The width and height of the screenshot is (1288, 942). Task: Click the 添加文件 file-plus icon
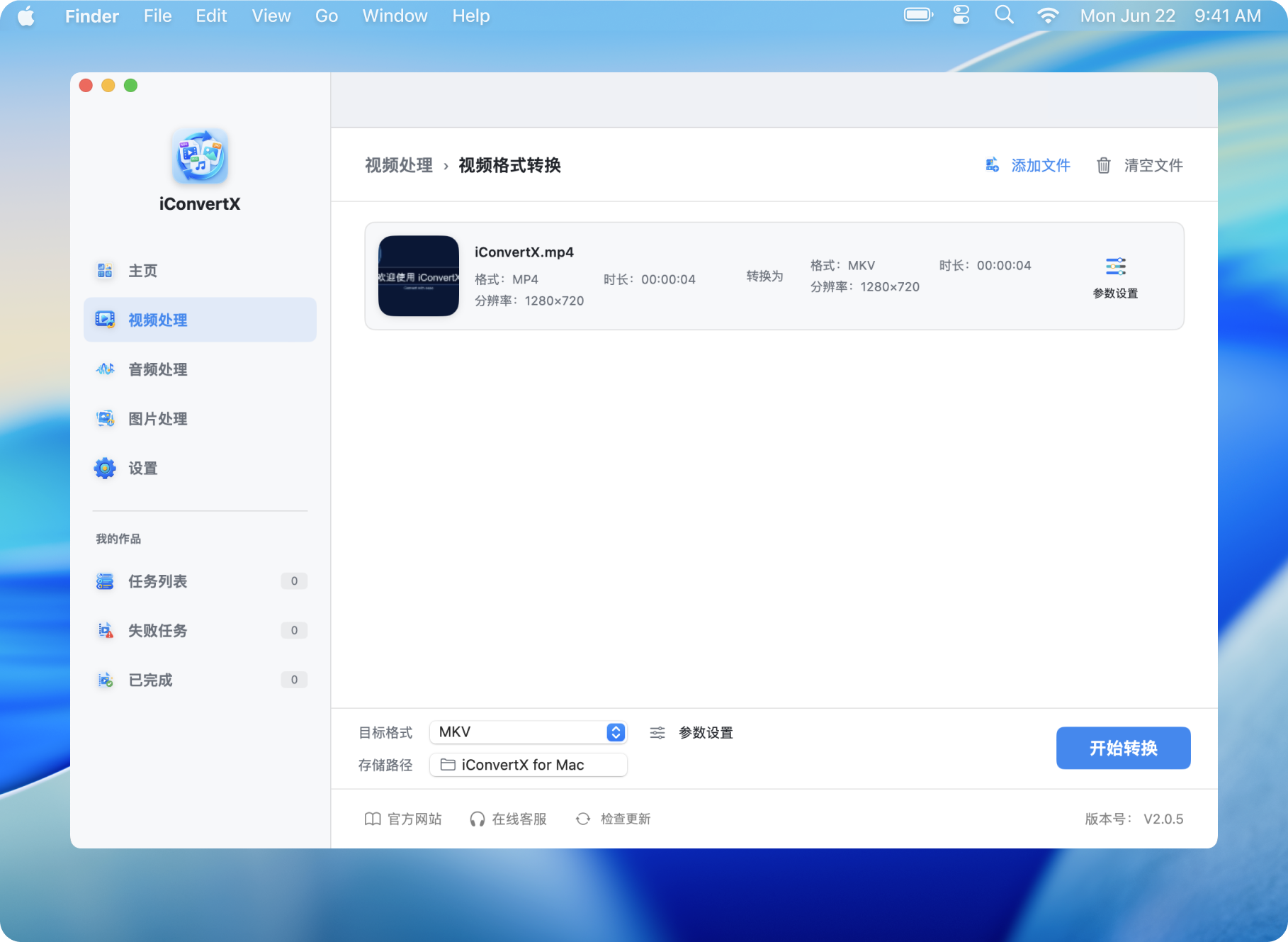pyautogui.click(x=993, y=165)
